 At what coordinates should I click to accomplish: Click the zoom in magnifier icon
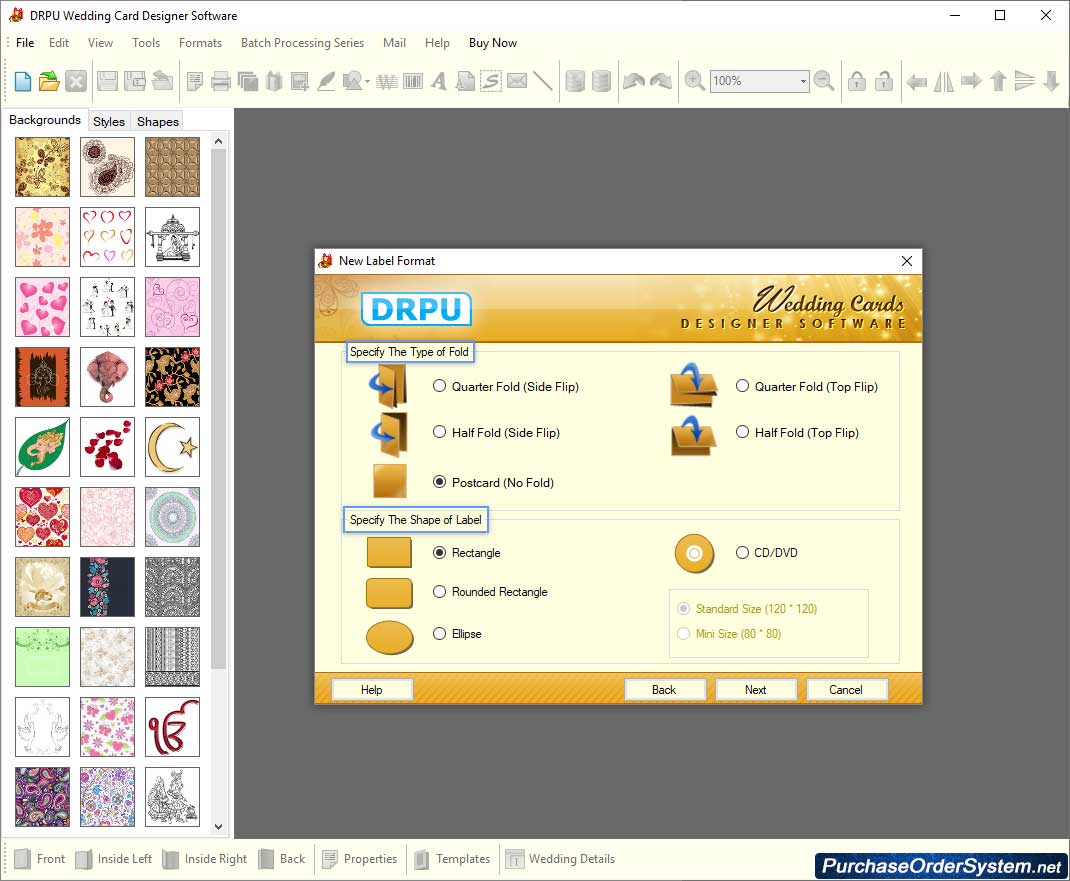pos(695,81)
